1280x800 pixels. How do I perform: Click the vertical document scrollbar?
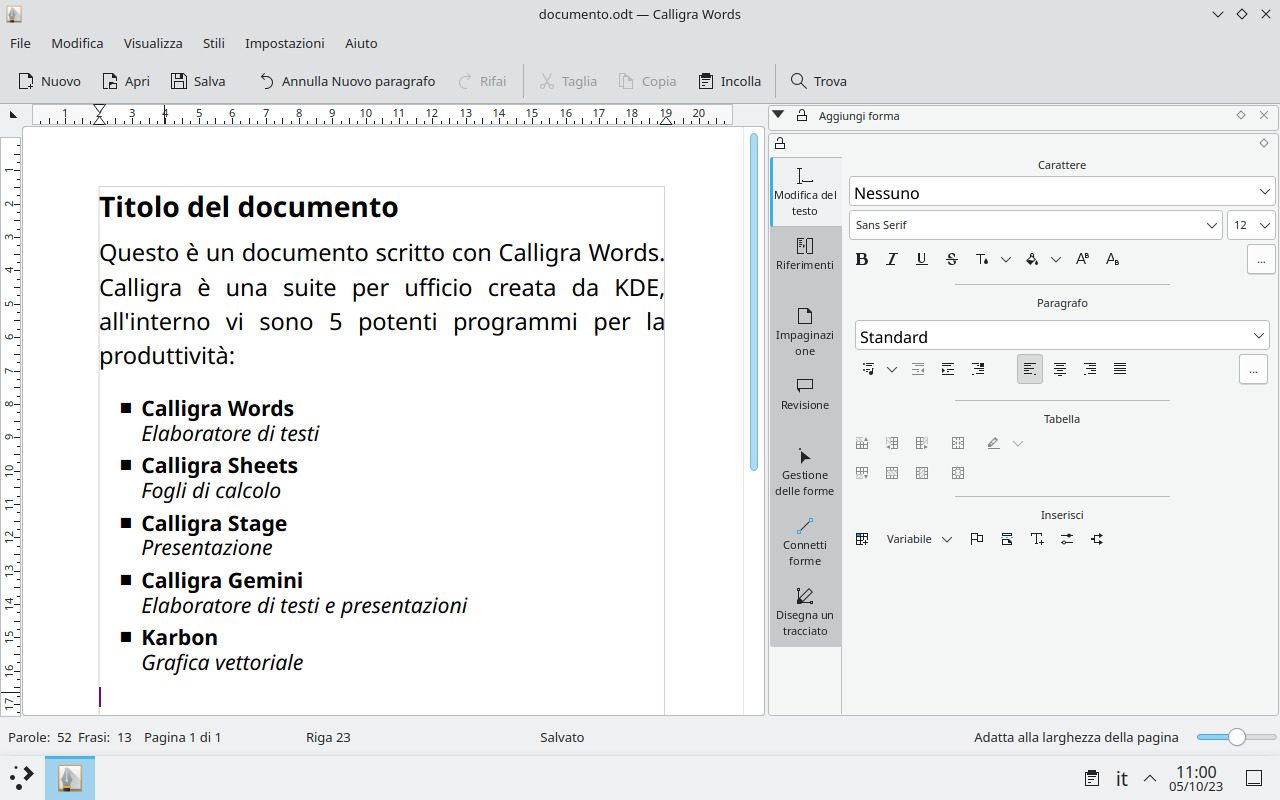754,300
